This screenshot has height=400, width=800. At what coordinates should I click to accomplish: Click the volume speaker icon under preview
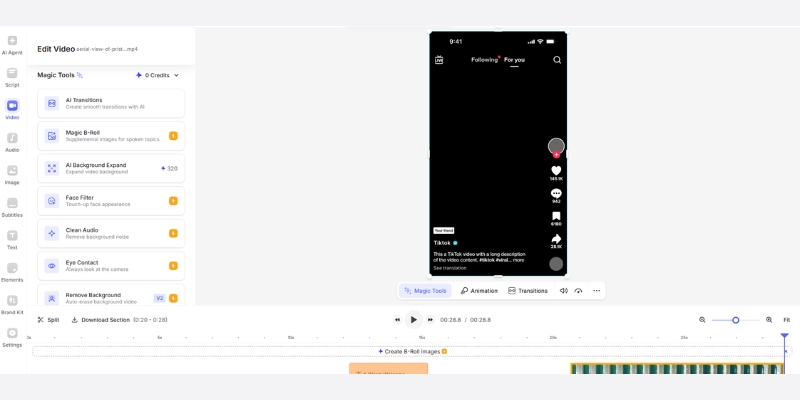point(564,291)
